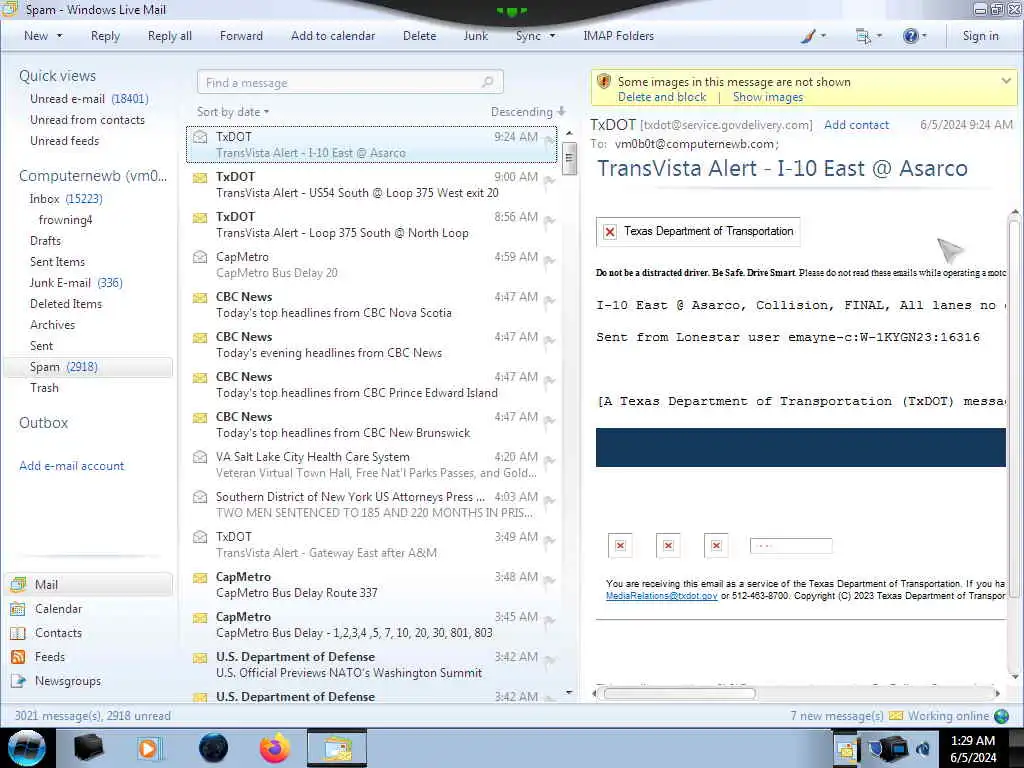Click Sign in button
Screen dimensions: 1024x768
pyautogui.click(x=980, y=36)
